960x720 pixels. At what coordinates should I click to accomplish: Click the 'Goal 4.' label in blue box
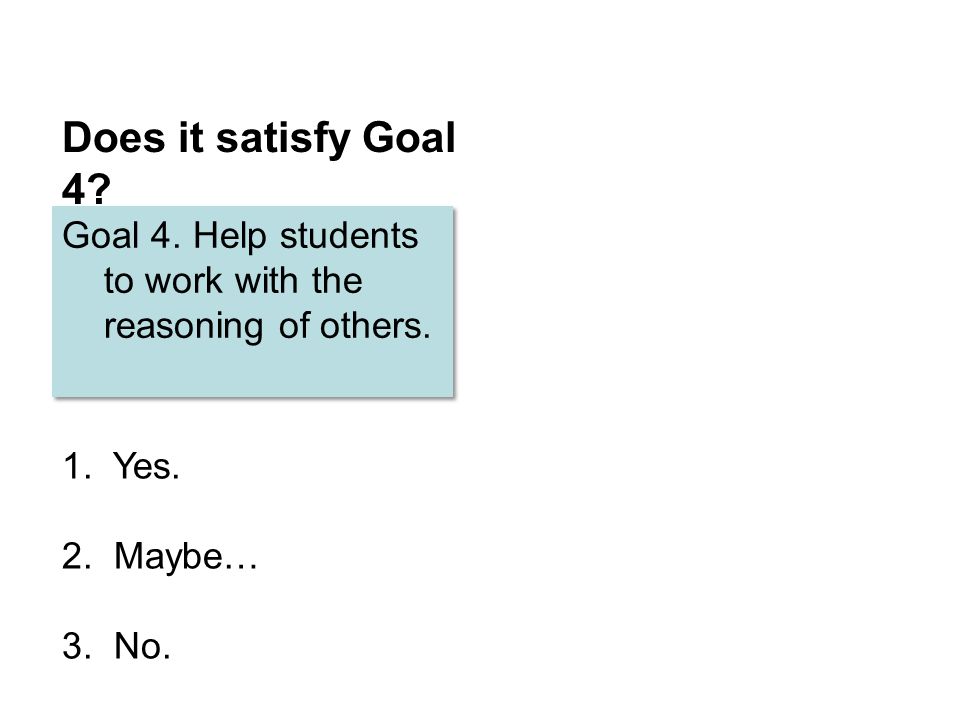coord(121,236)
